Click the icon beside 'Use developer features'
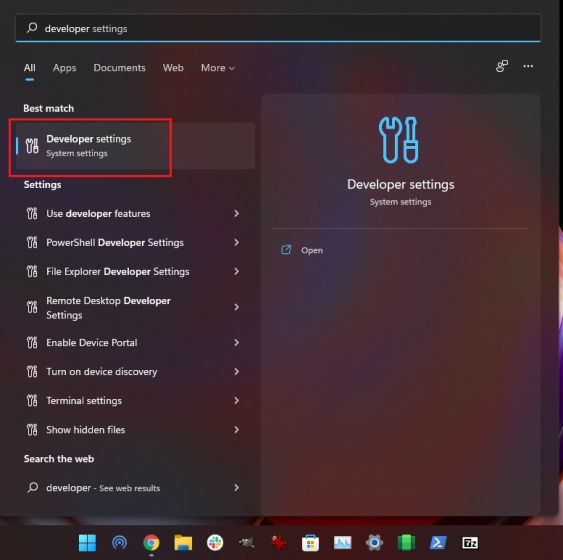Viewport: 563px width, 560px height. (32, 214)
